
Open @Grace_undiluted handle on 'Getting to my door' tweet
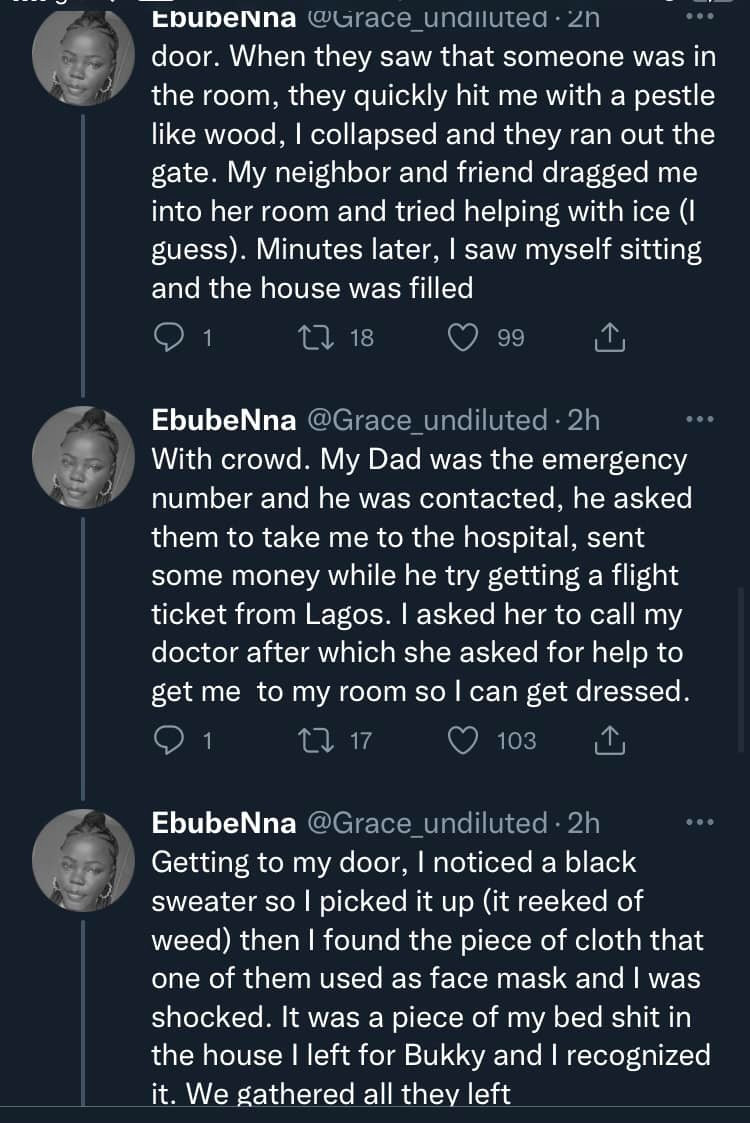click(428, 824)
